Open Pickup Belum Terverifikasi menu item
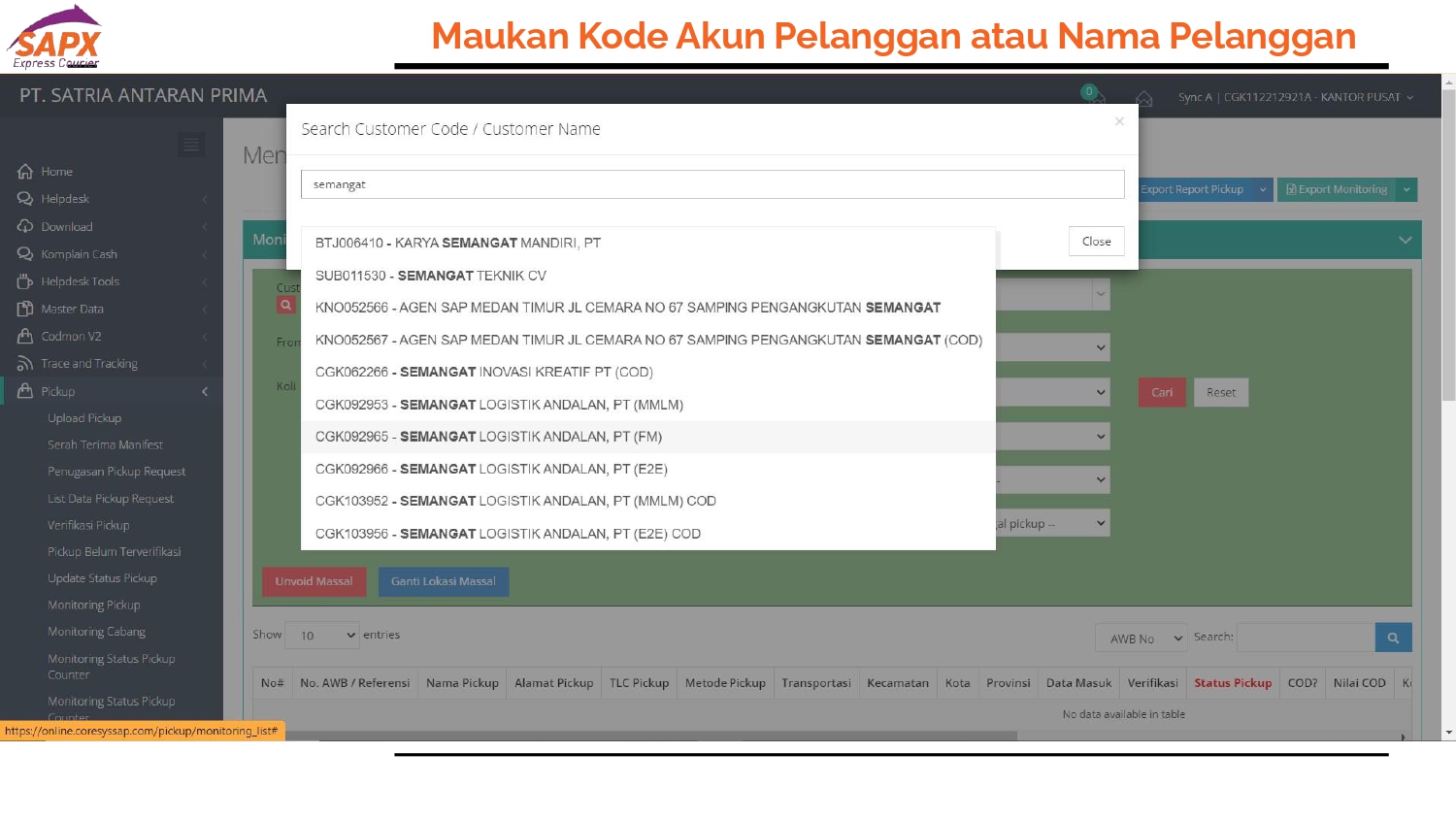The height and width of the screenshot is (819, 1456). click(115, 551)
